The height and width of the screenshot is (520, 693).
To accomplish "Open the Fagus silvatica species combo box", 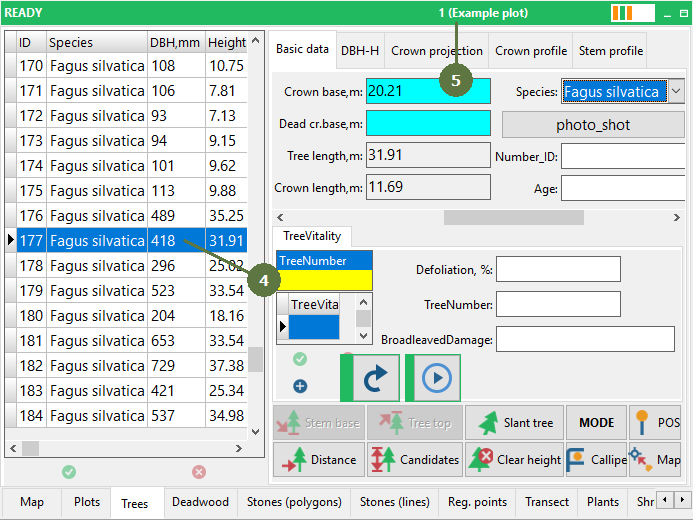I will 623,91.
